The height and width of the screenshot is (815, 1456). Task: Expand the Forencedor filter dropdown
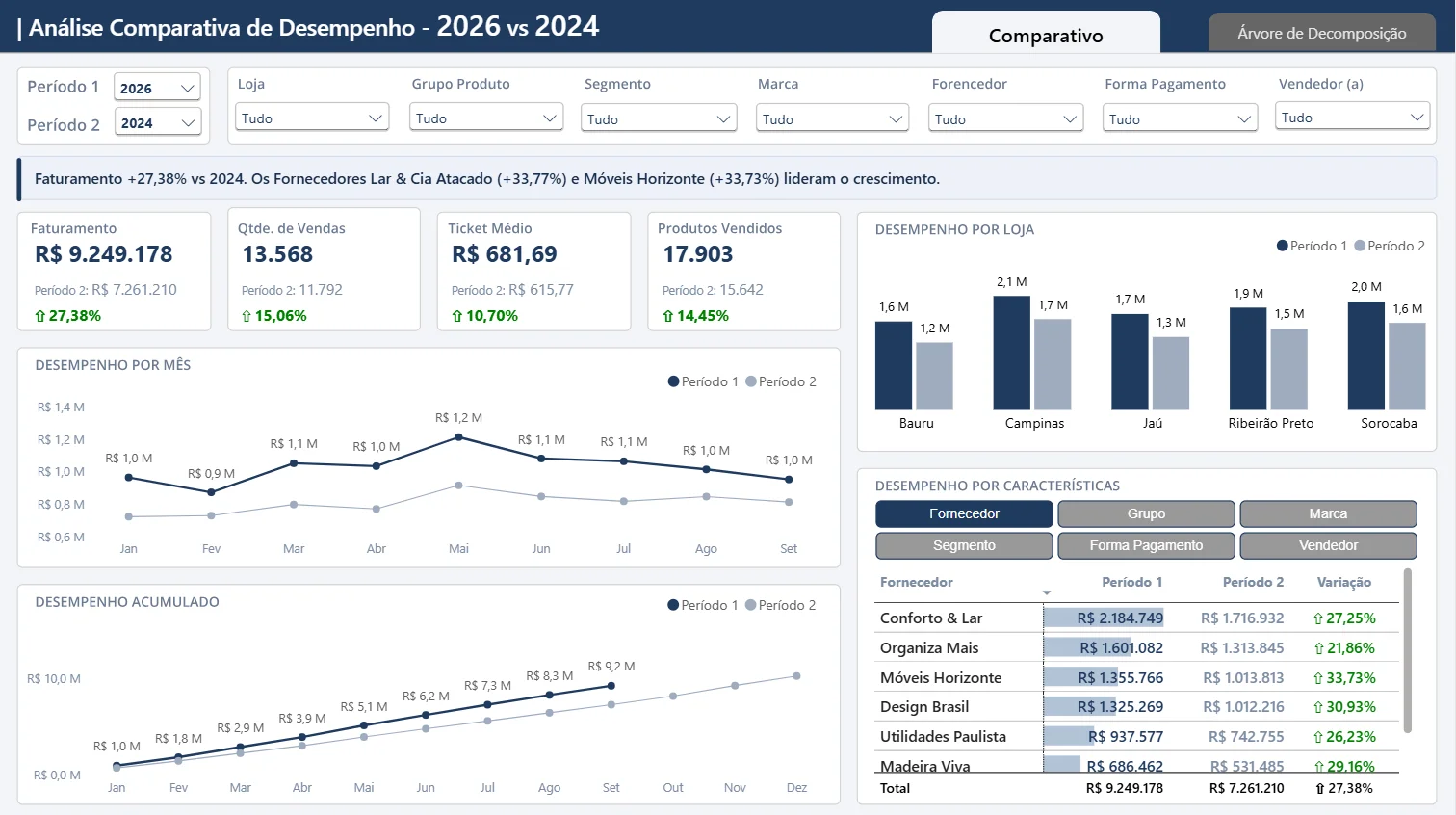(1006, 118)
